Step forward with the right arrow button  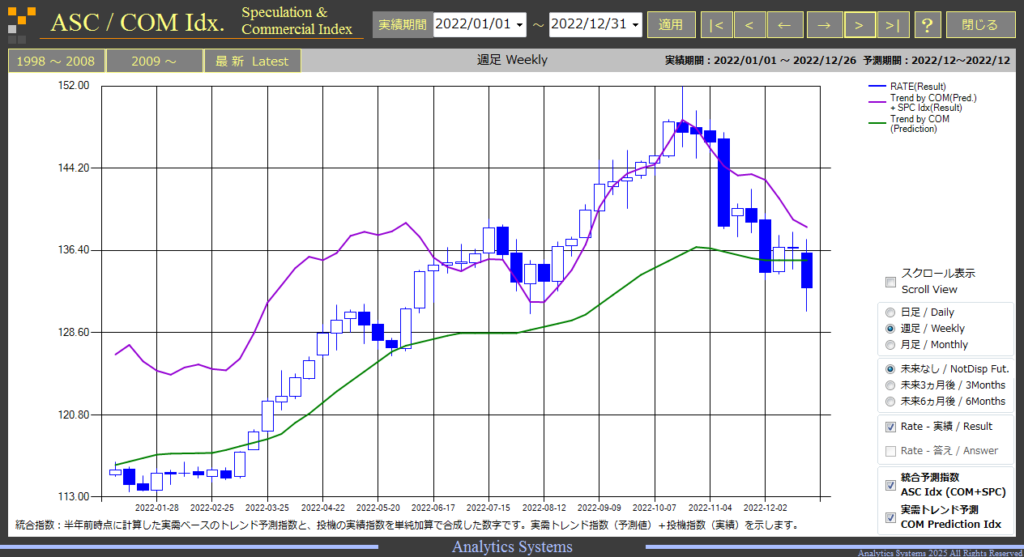[824, 25]
